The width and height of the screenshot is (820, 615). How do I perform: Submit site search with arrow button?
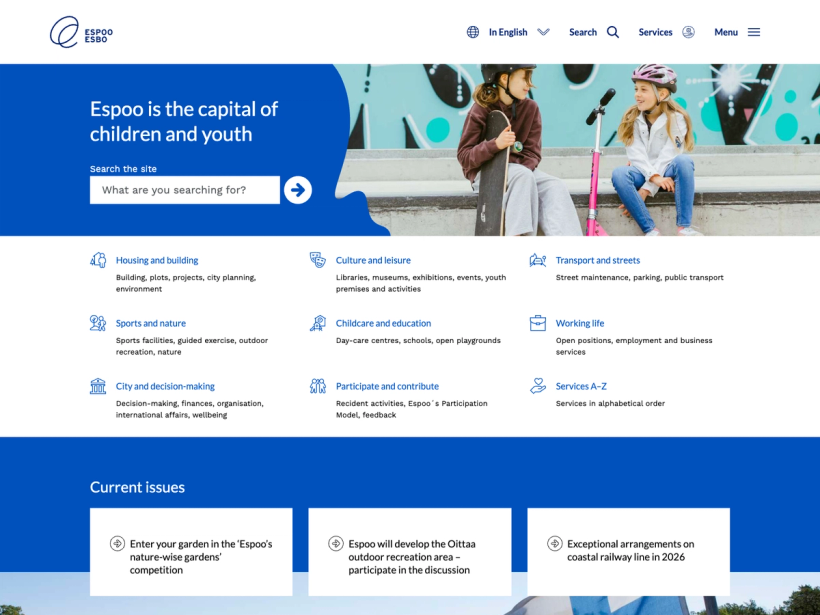(298, 190)
